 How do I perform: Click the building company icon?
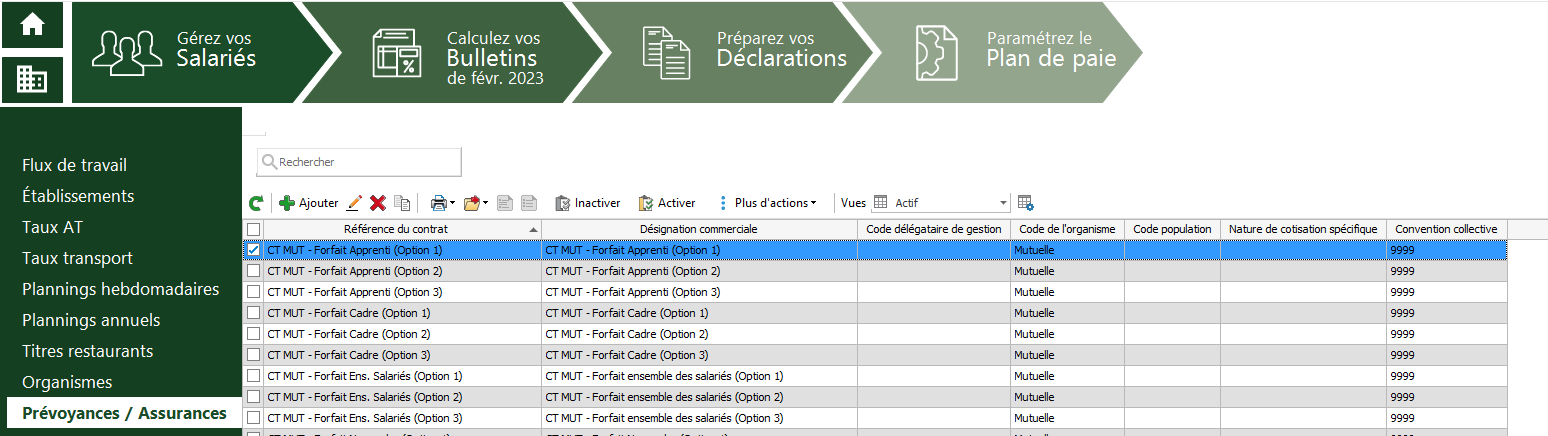(32, 79)
